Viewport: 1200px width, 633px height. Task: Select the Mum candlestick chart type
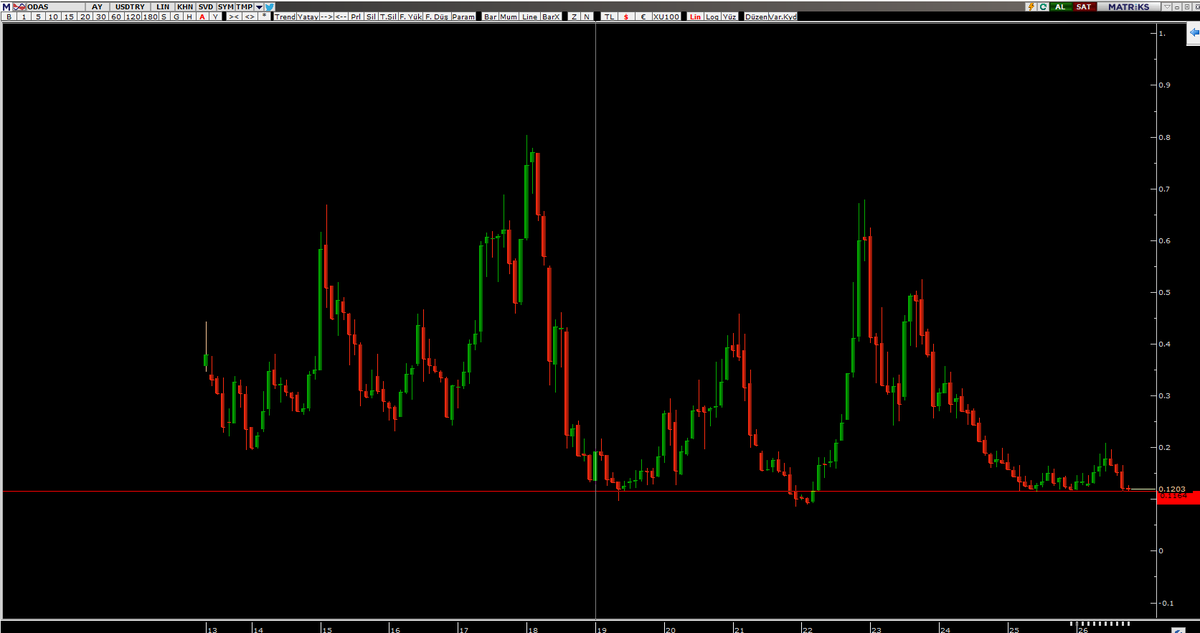[x=509, y=17]
